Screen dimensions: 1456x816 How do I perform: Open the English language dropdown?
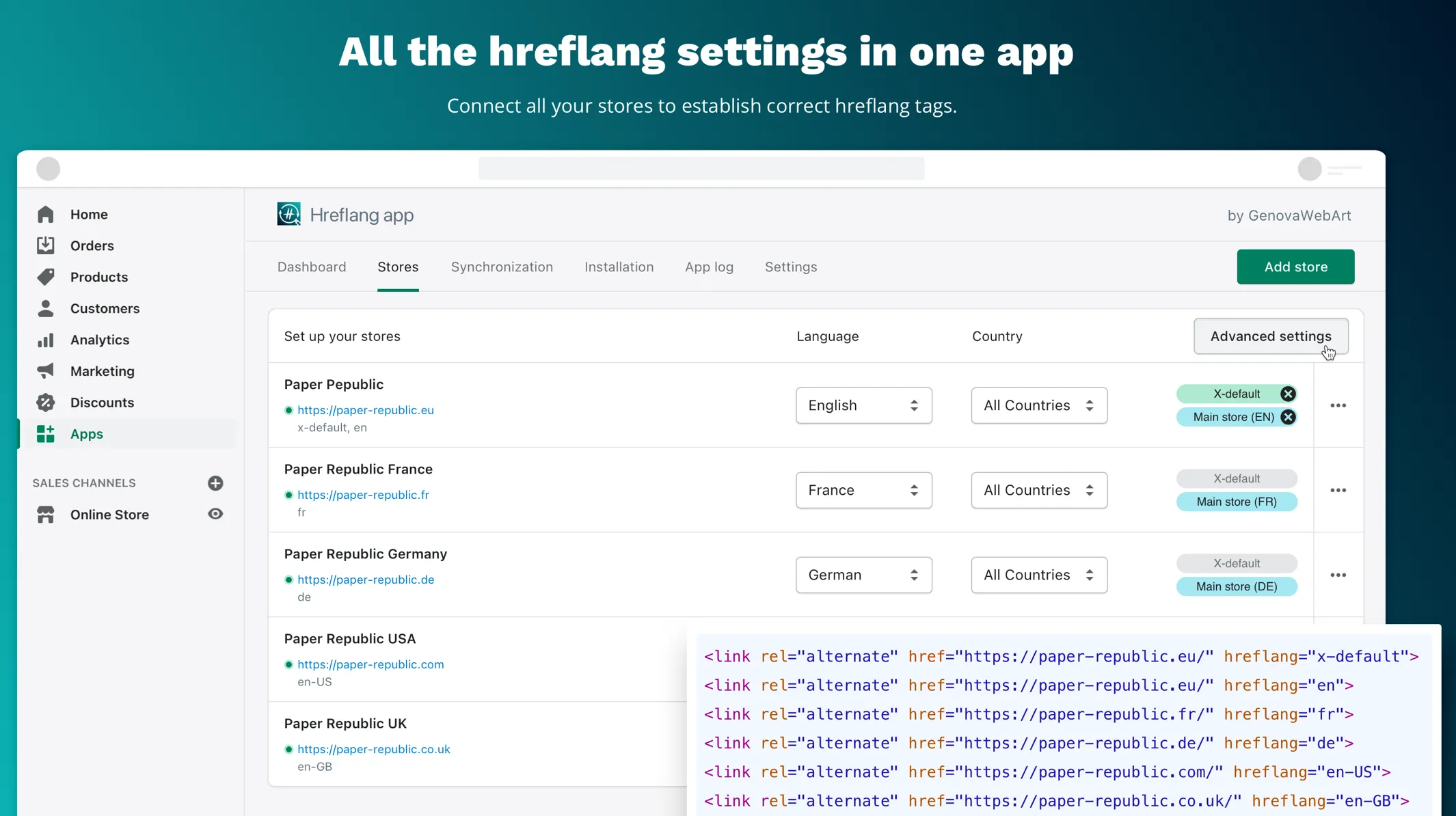(863, 405)
